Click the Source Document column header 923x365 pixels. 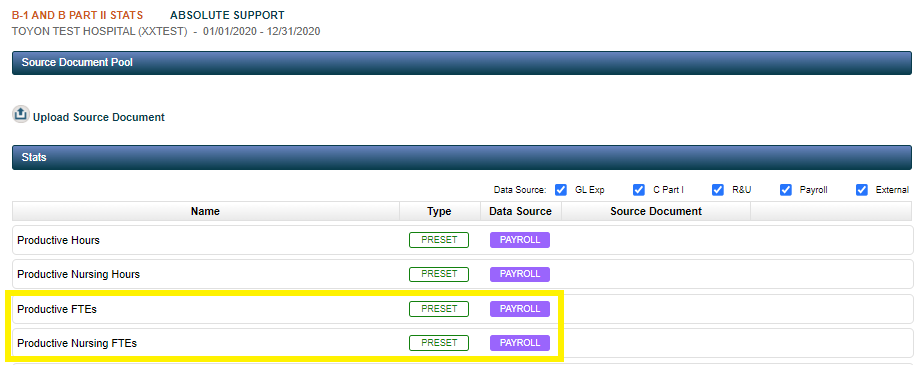[x=656, y=211]
